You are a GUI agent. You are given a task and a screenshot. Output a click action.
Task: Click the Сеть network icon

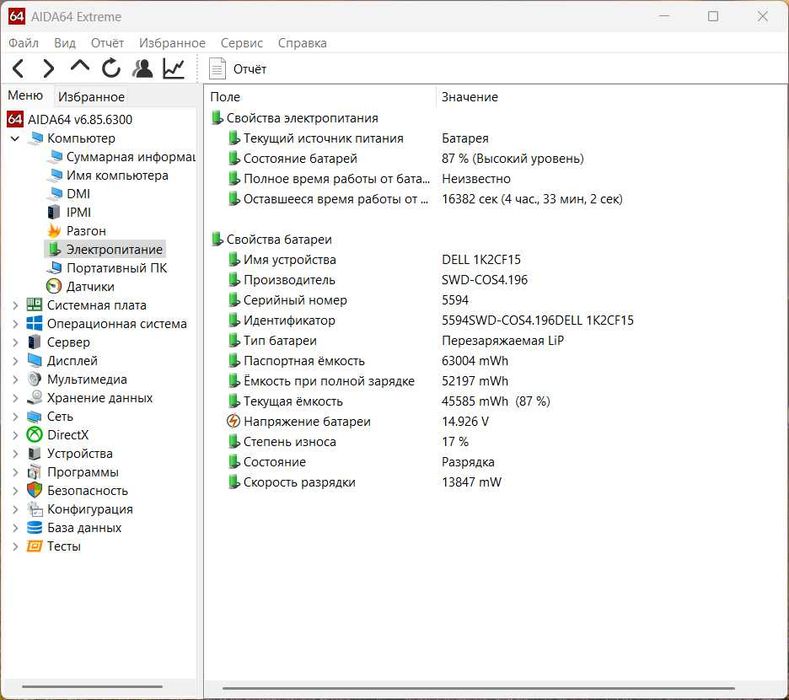coord(34,417)
